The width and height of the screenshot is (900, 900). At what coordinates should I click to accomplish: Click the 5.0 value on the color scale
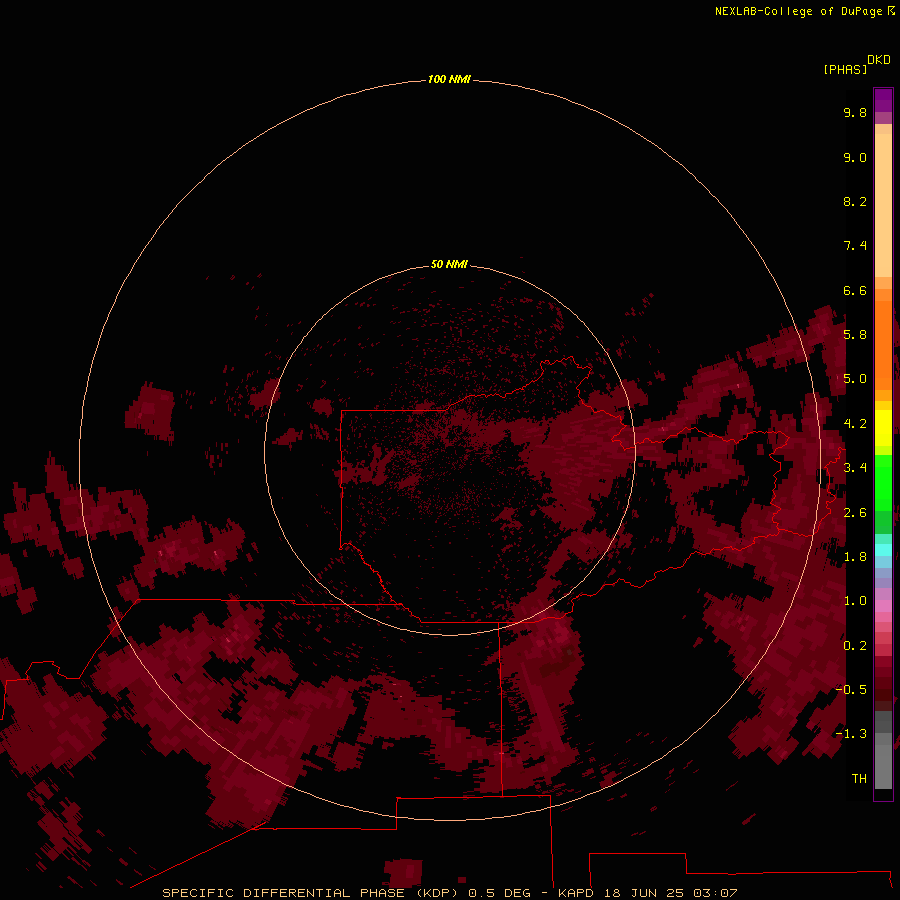[x=855, y=379]
